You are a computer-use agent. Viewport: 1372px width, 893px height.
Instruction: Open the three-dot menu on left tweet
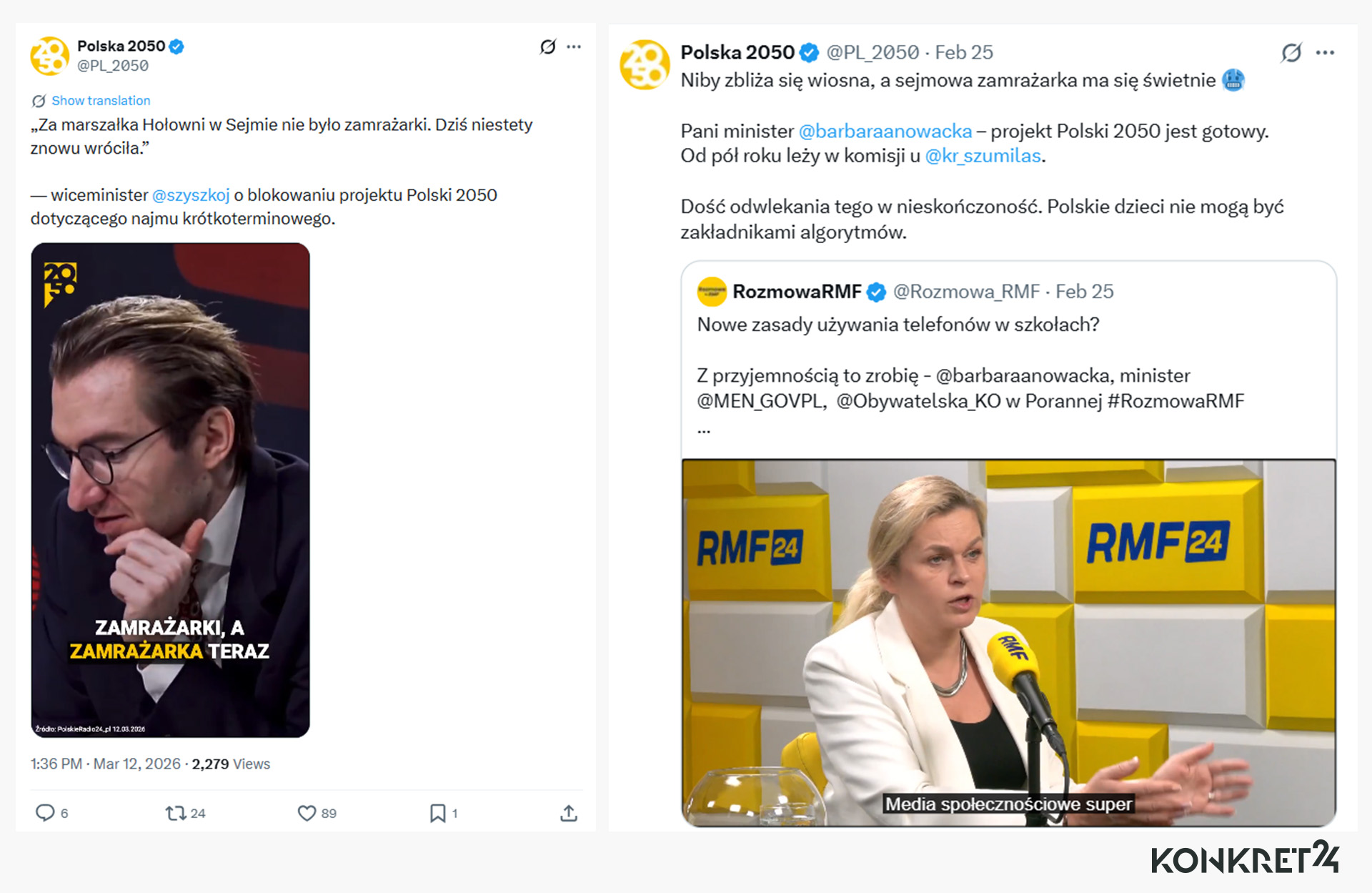pos(574,47)
